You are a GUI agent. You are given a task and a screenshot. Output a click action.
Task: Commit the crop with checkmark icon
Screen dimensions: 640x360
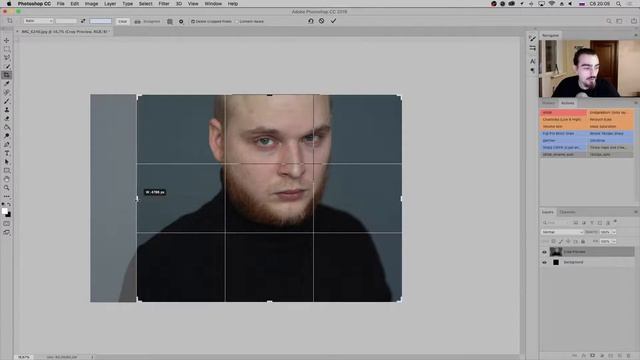pos(333,21)
